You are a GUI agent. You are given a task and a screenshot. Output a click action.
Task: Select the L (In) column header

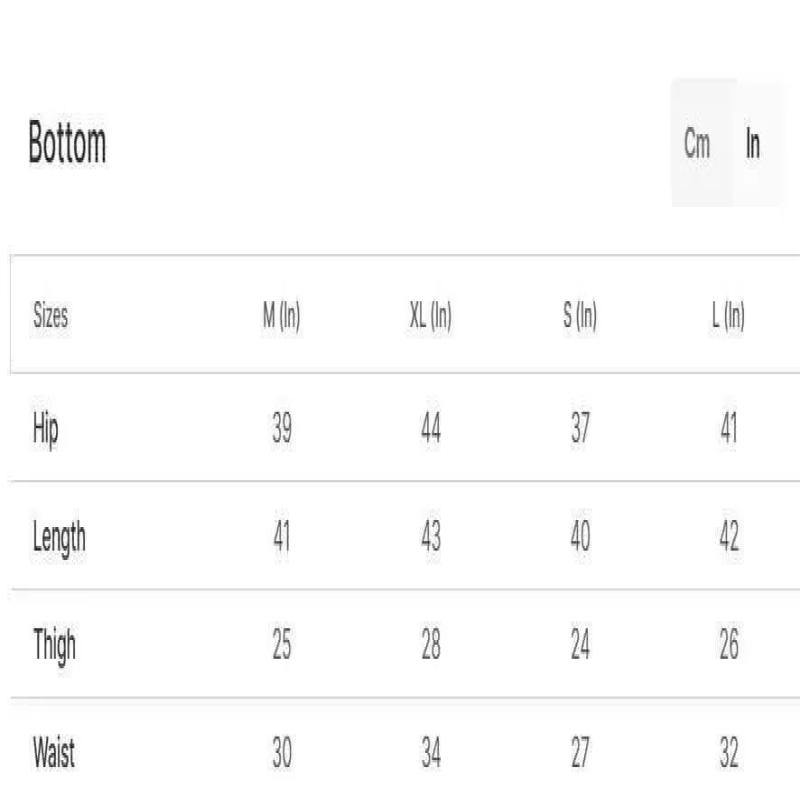click(x=729, y=317)
